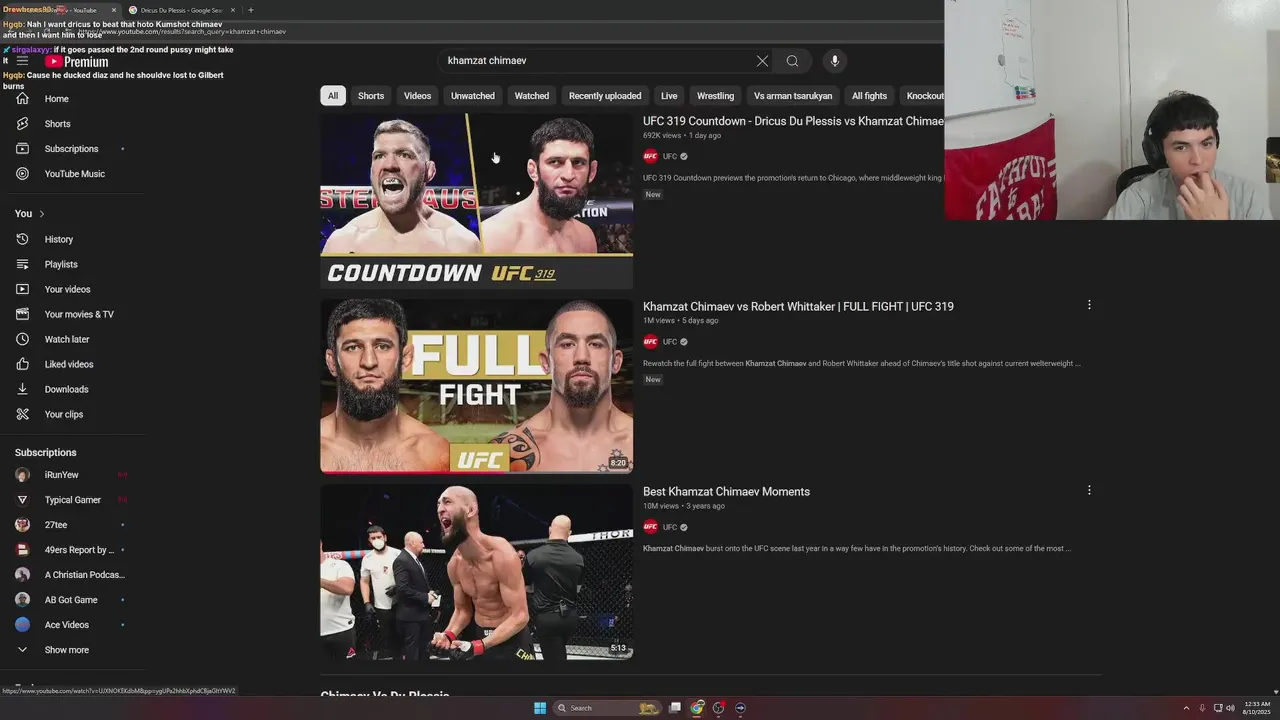Open more options for Best Khamzat Moments
This screenshot has width=1280, height=720.
(x=1089, y=490)
